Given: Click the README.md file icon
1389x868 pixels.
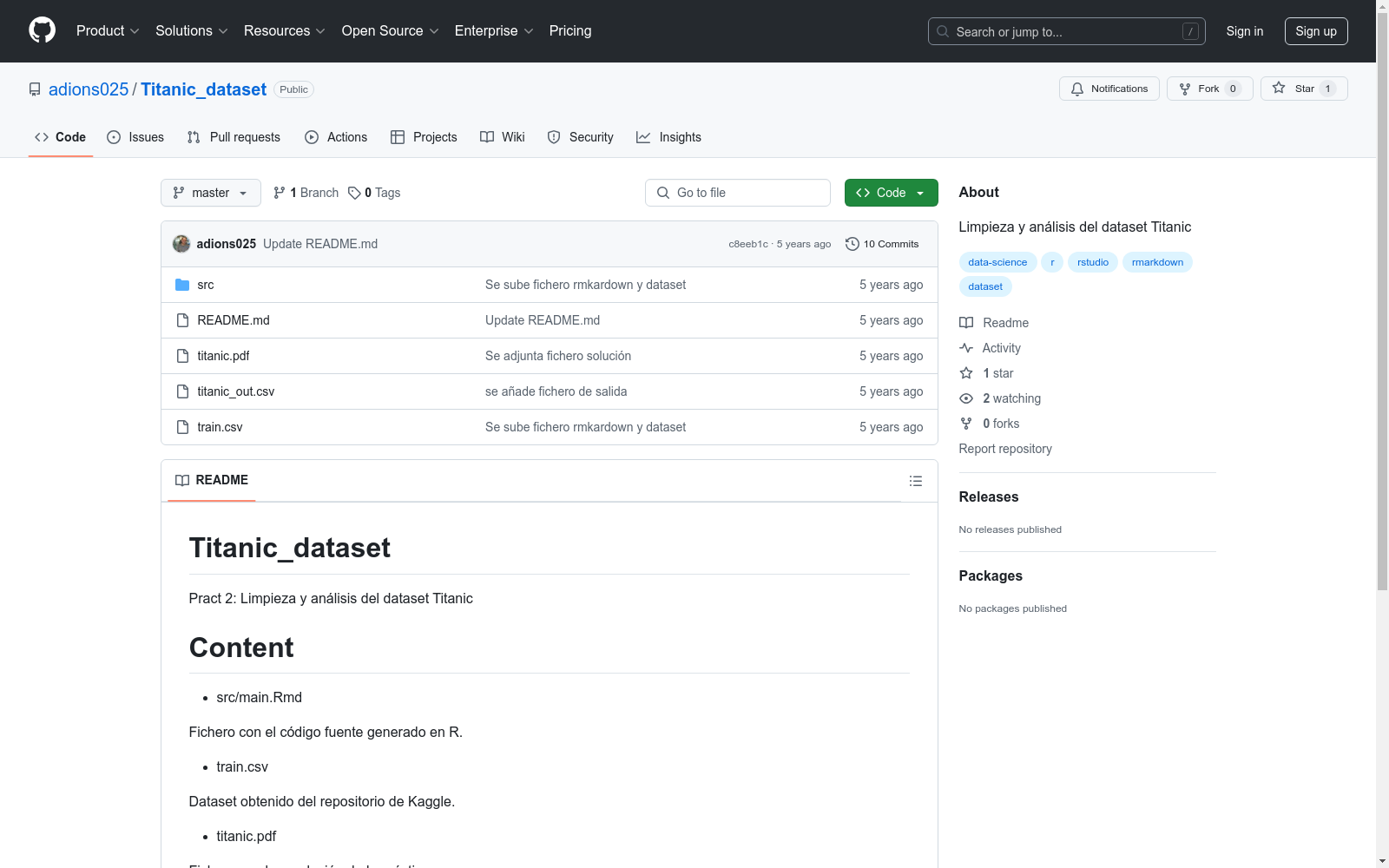Looking at the screenshot, I should [x=182, y=320].
